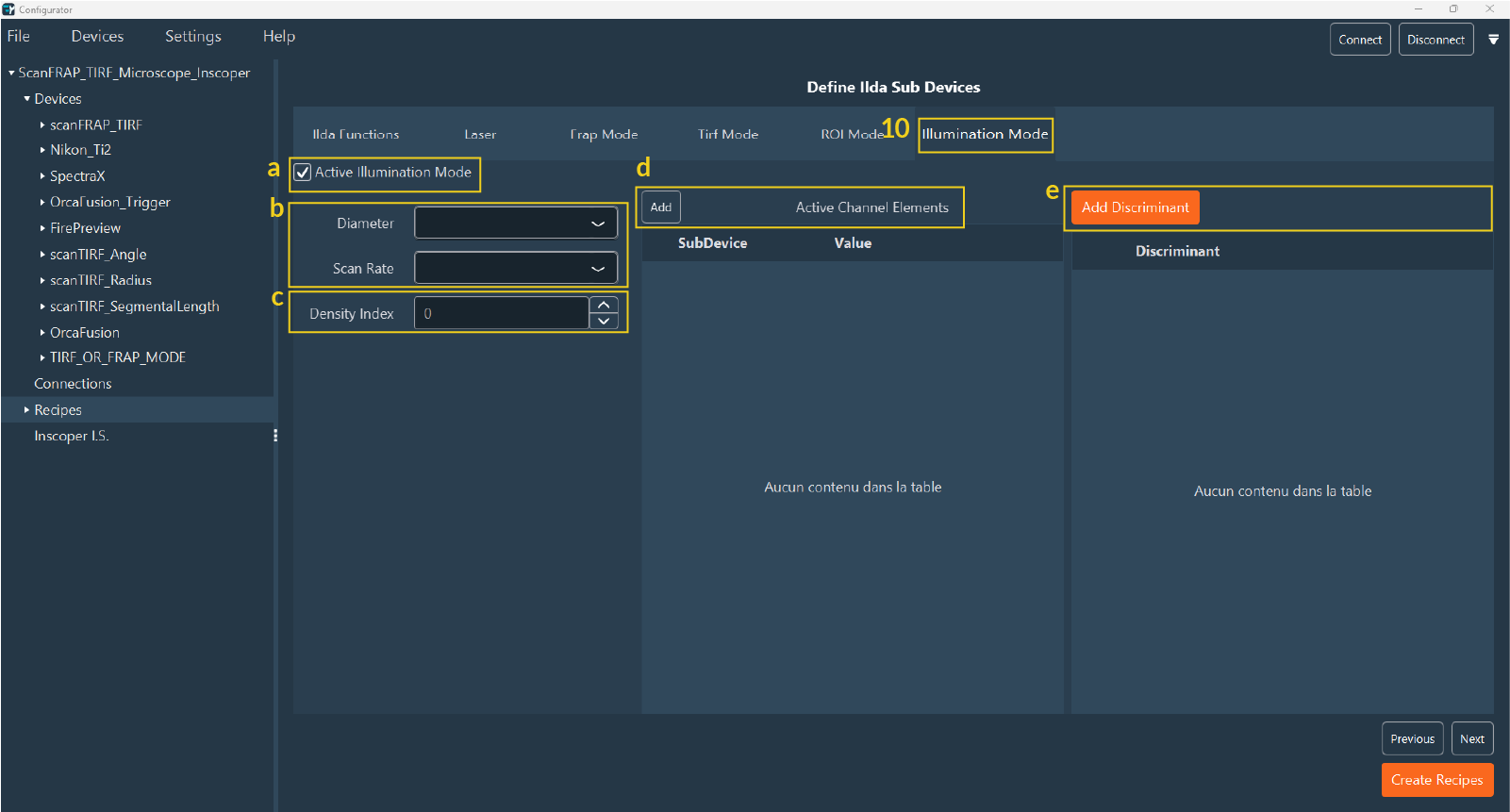1510x812 pixels.
Task: Open the Scan Rate dropdown
Action: 516,269
